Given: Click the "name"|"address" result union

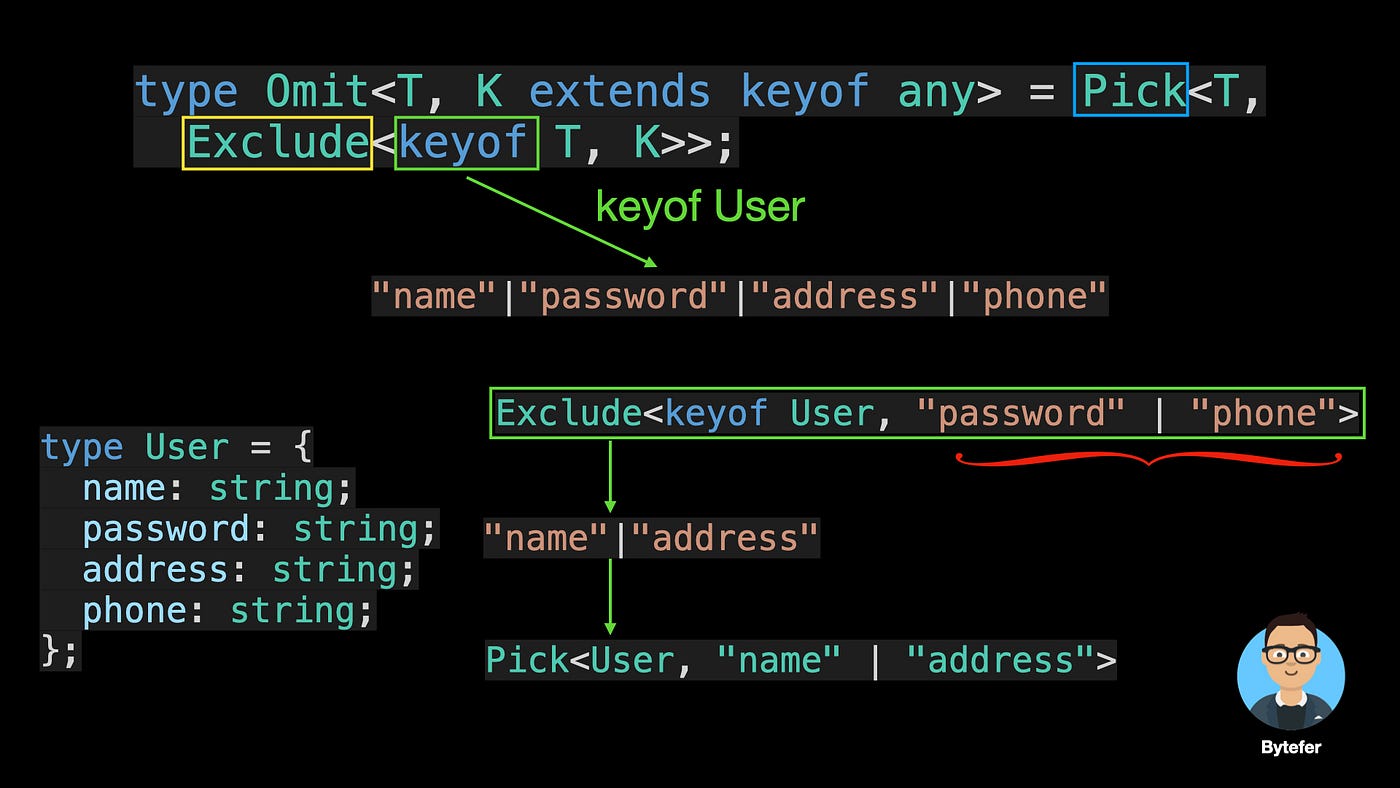Looking at the screenshot, I should coord(651,538).
